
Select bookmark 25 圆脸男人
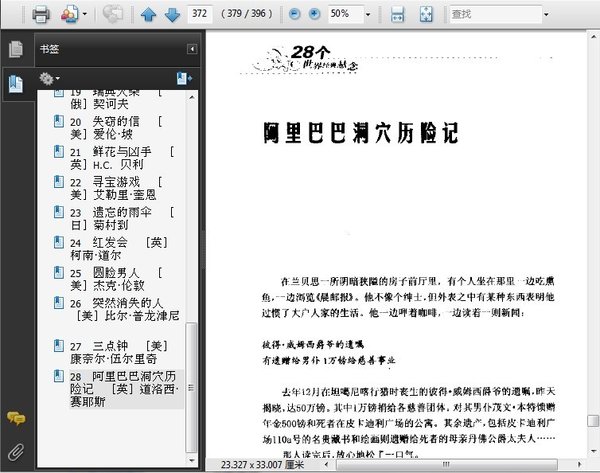[x=116, y=279]
